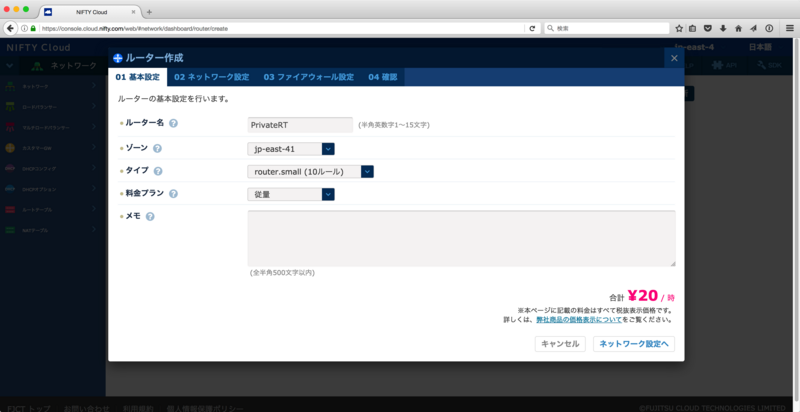Open the jp-east-4 region selector
The width and height of the screenshot is (800, 412).
click(x=696, y=47)
